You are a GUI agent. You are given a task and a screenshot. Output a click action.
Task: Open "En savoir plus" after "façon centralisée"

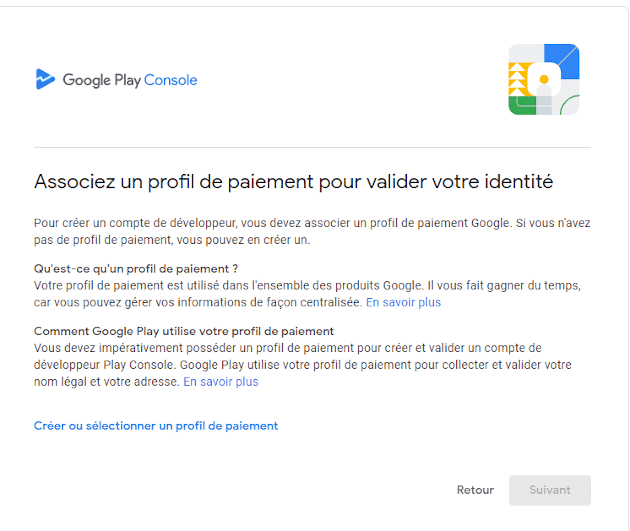(x=403, y=302)
